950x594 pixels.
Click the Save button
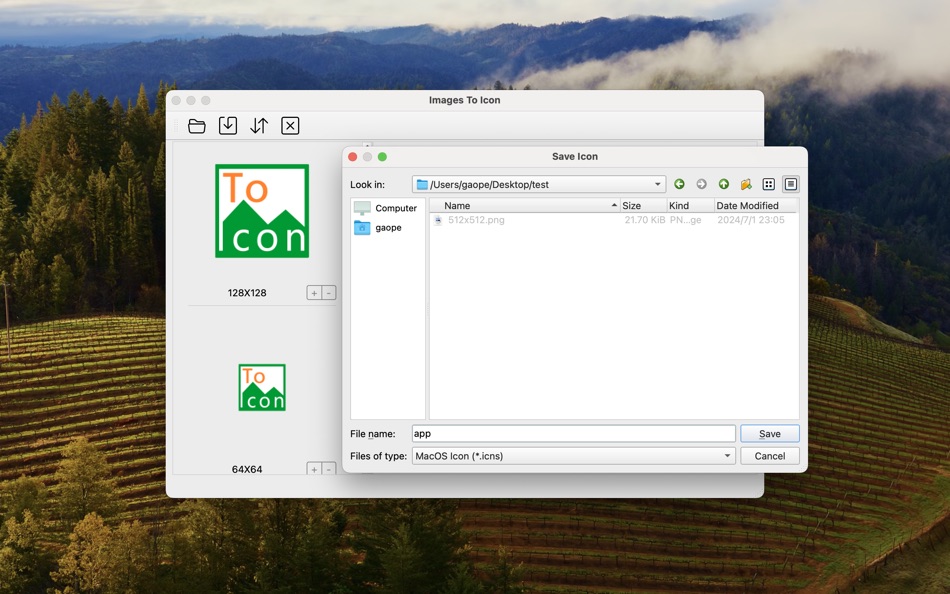(769, 433)
